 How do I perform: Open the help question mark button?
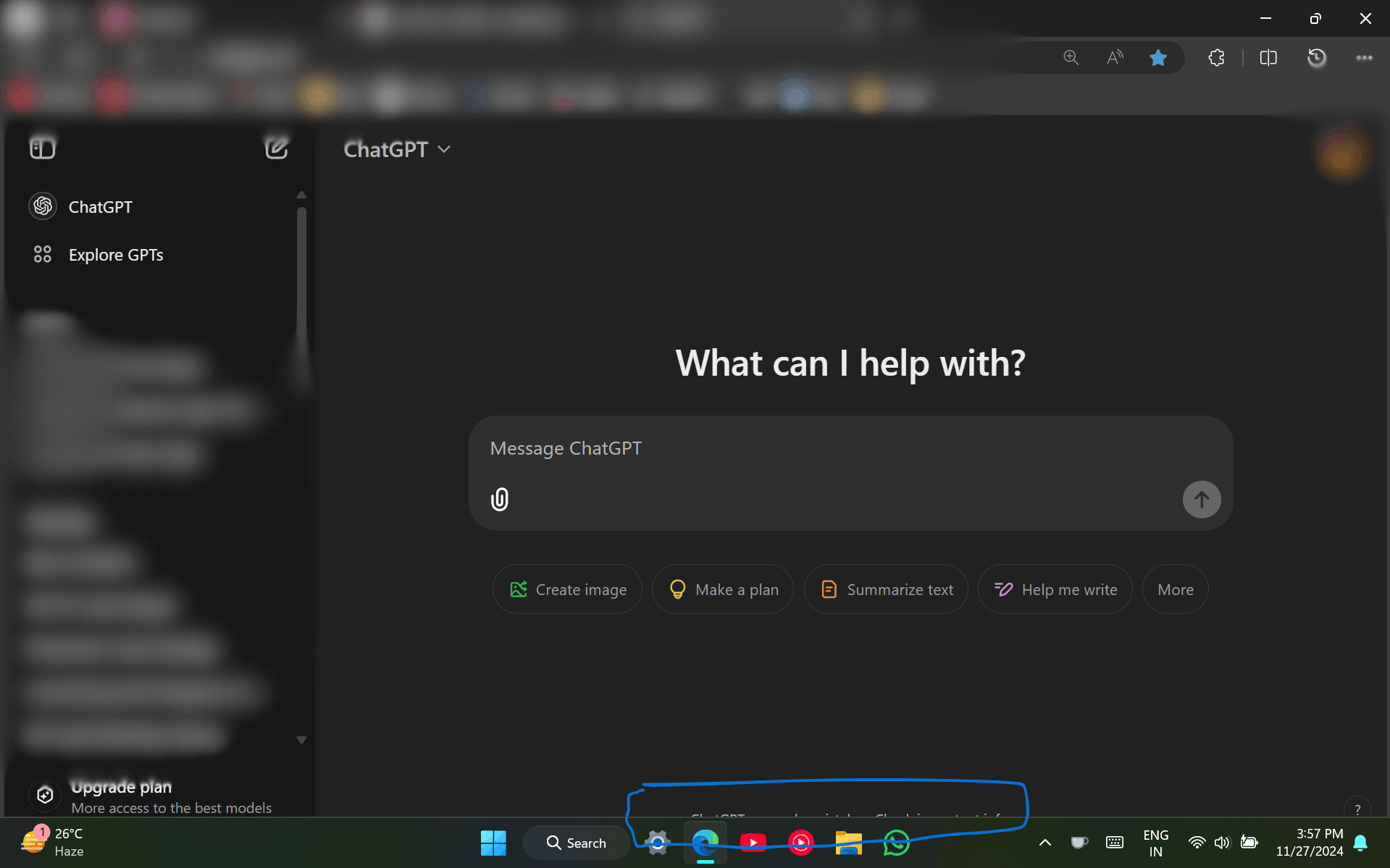1357,808
